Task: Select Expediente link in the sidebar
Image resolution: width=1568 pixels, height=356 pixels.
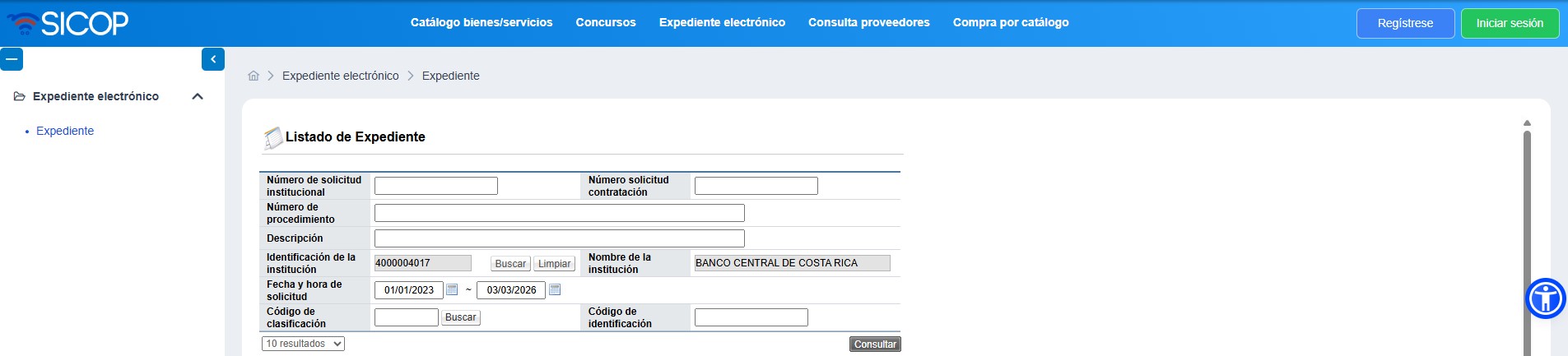Action: (x=65, y=131)
